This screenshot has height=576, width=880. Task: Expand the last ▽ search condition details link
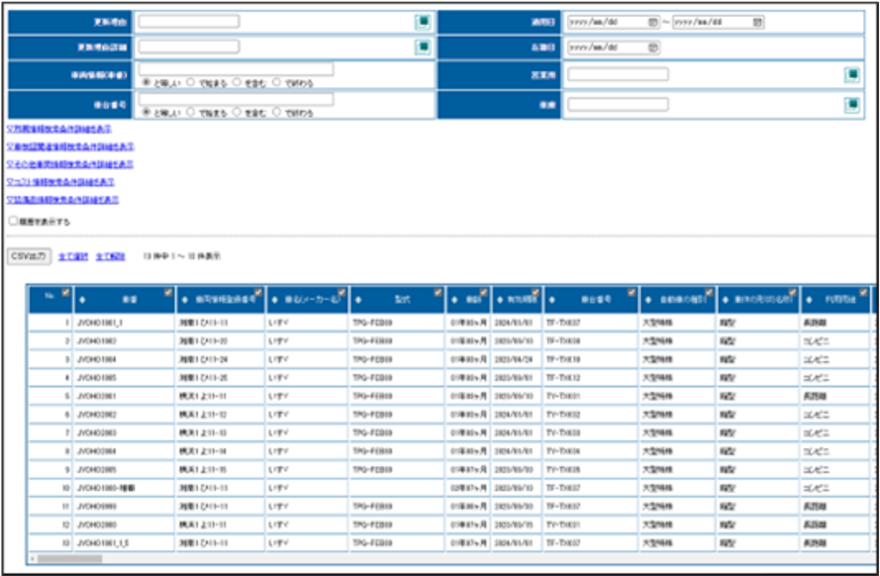62,199
